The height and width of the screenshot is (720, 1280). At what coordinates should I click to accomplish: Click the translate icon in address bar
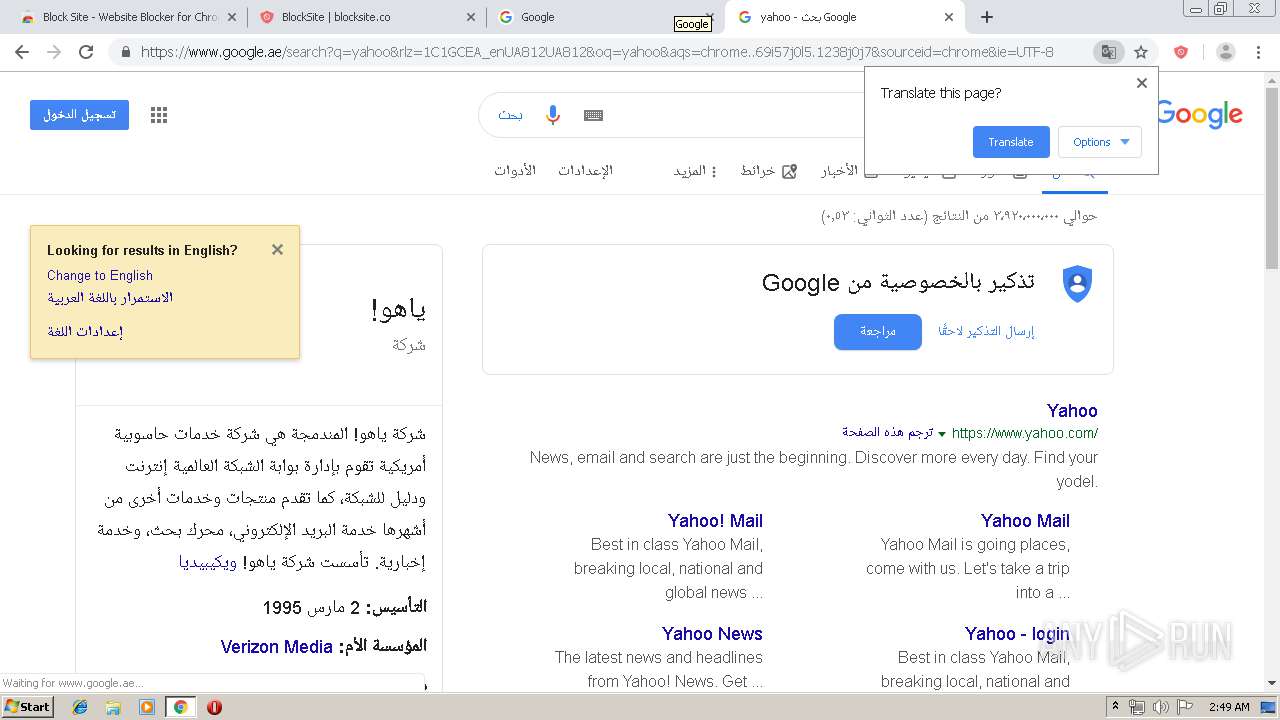(1108, 52)
